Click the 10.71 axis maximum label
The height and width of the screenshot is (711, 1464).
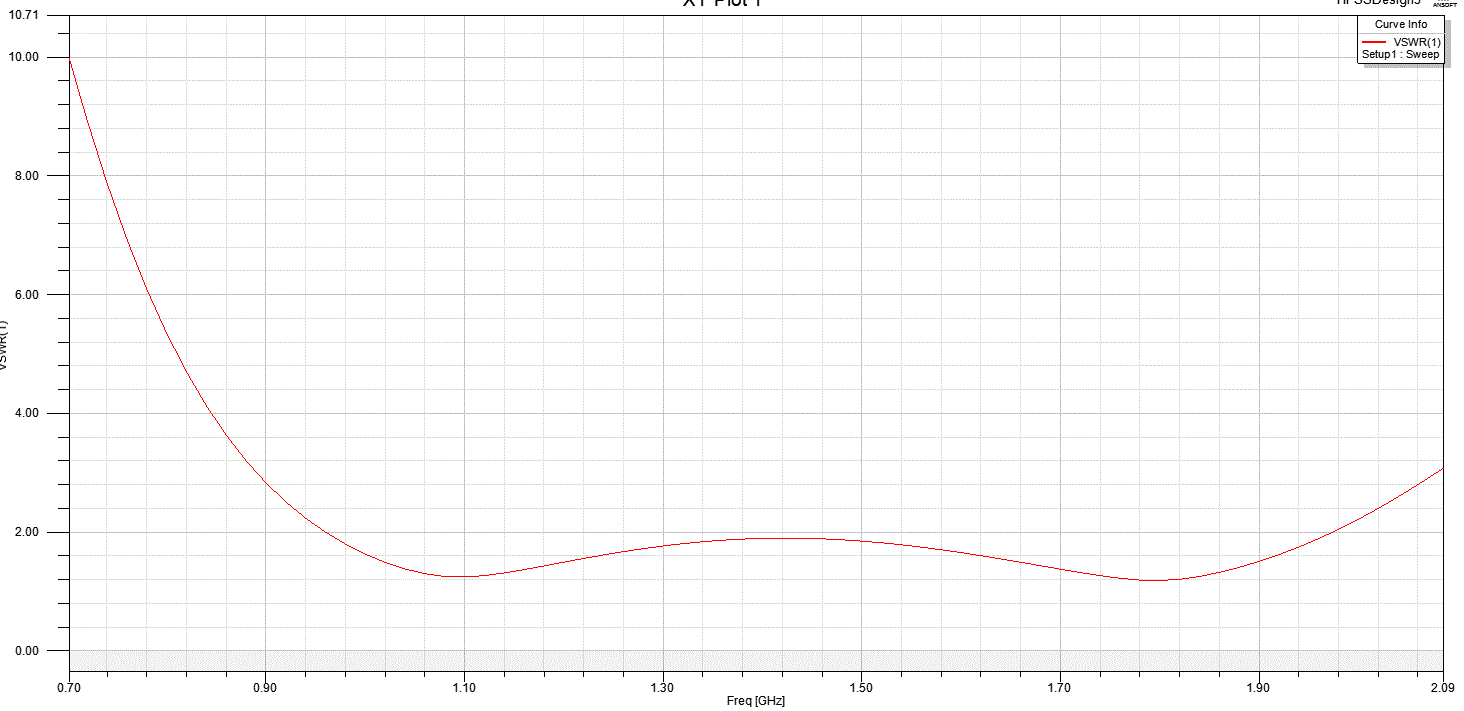[23, 15]
